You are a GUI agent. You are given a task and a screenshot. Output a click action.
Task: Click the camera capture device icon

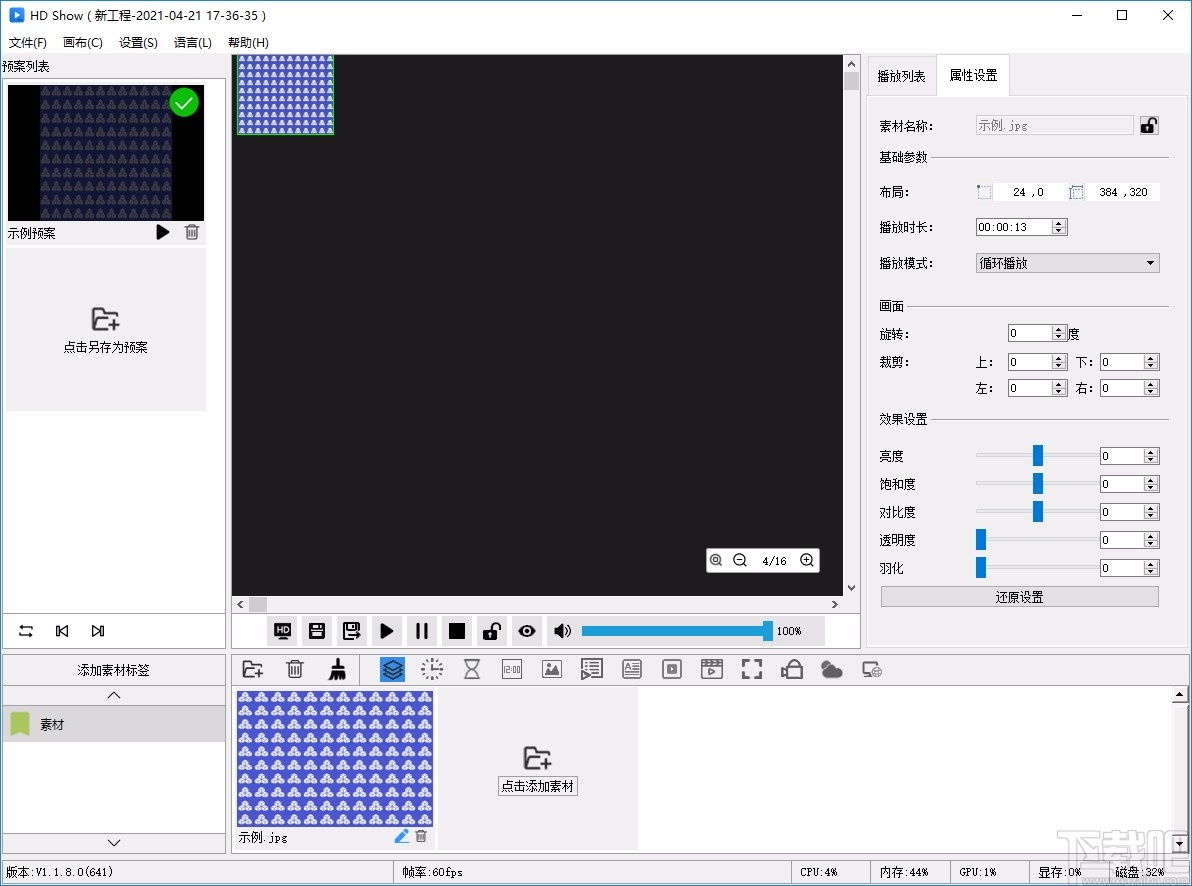coord(792,669)
